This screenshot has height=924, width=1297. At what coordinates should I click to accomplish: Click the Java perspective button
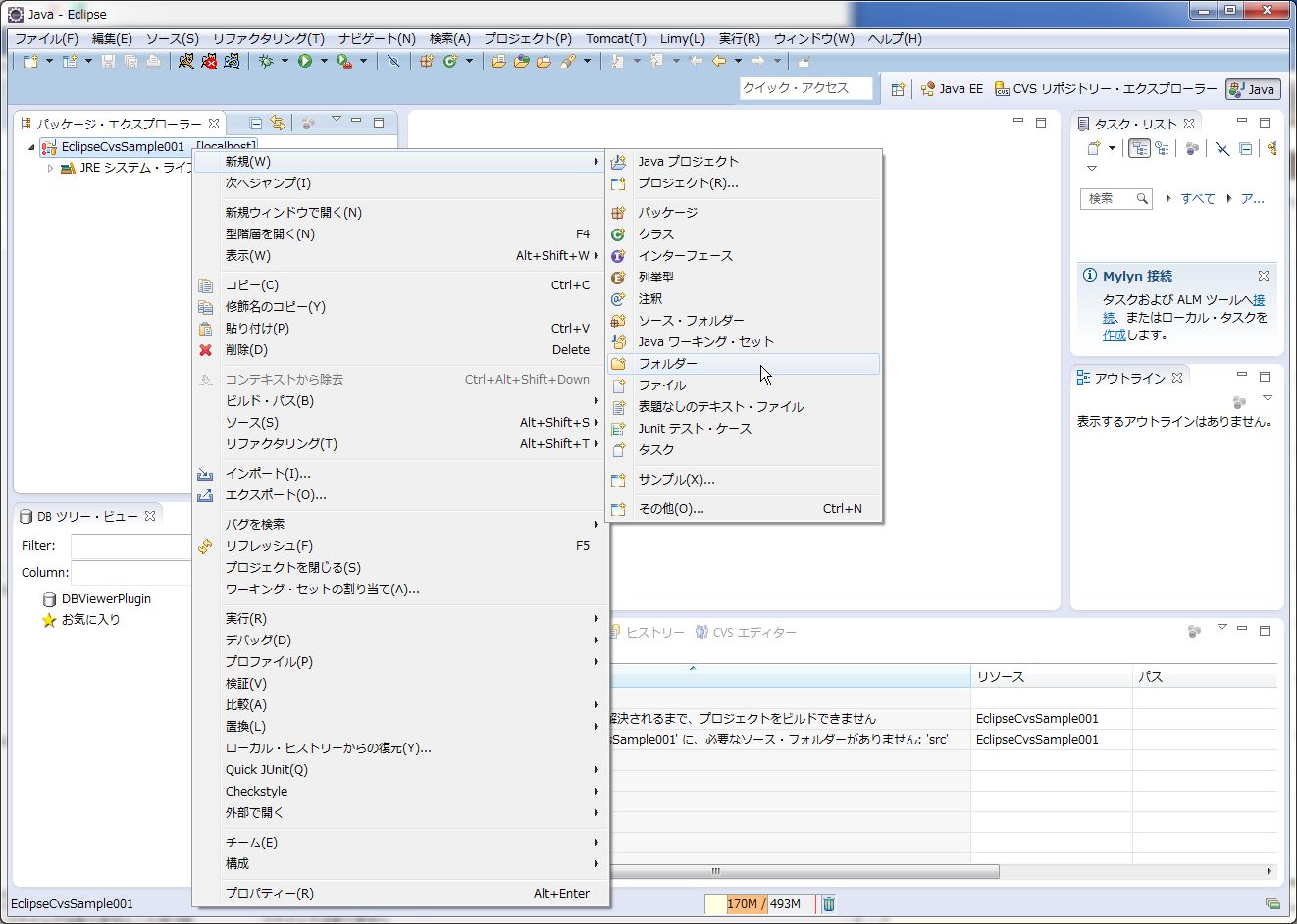click(1253, 89)
